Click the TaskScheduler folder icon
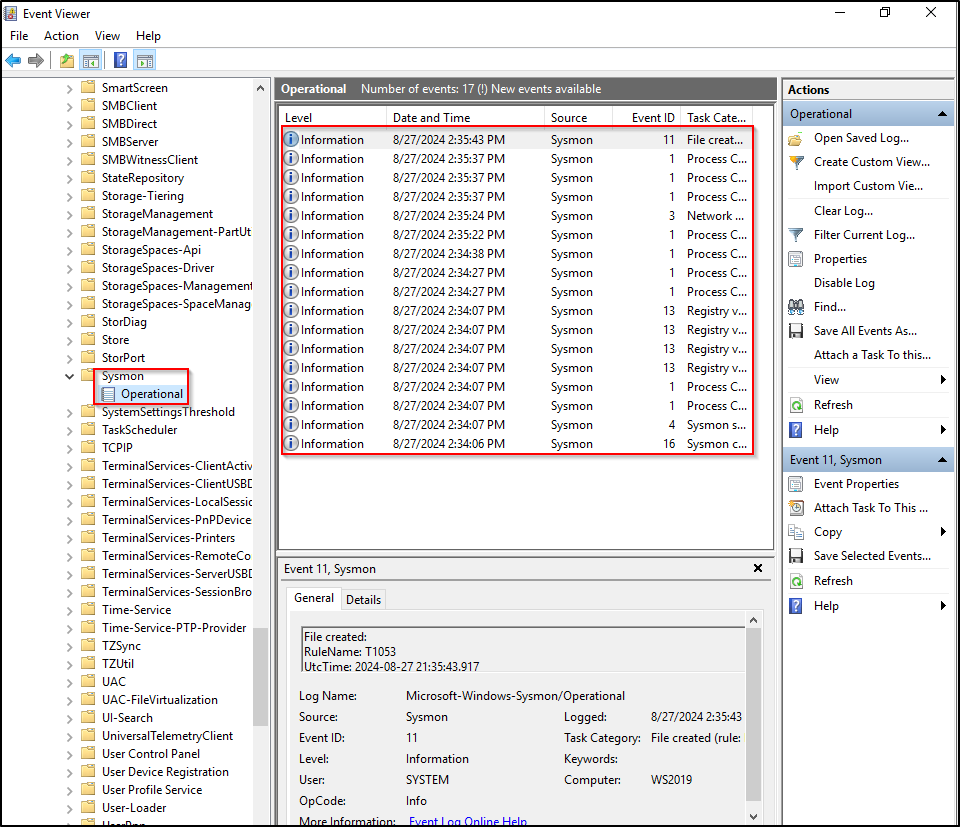 tap(89, 430)
